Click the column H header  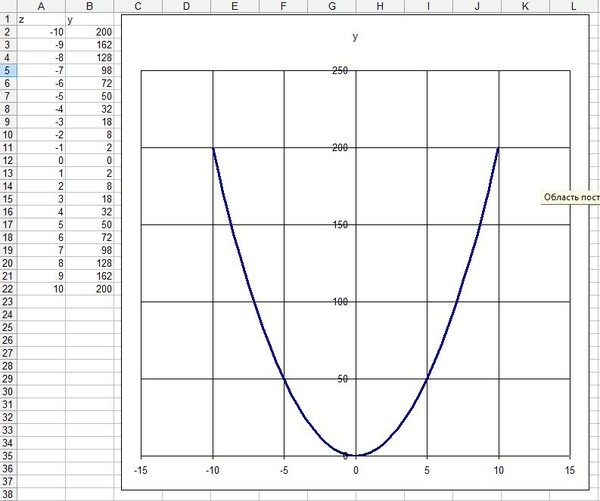click(x=380, y=6)
